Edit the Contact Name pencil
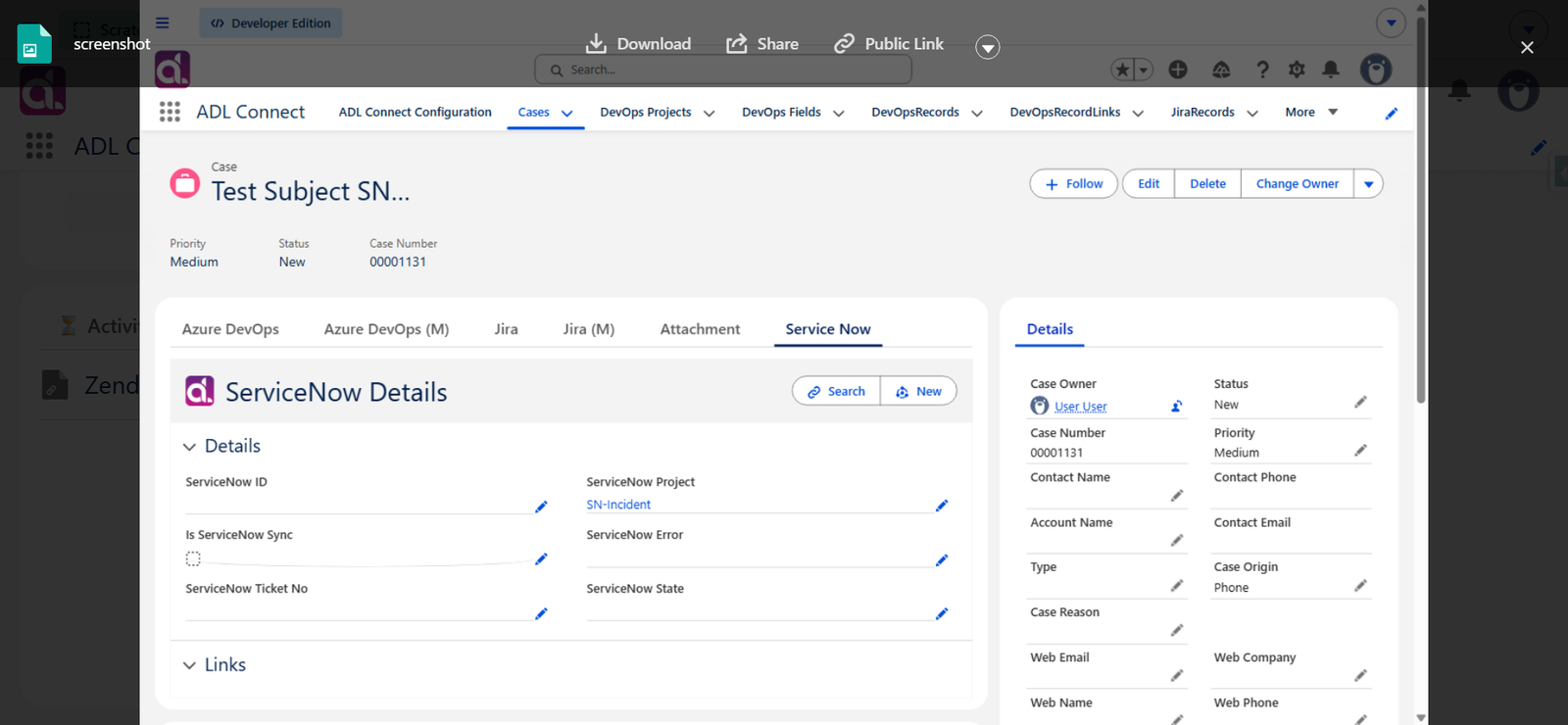Viewport: 1568px width, 725px height. coord(1177,496)
